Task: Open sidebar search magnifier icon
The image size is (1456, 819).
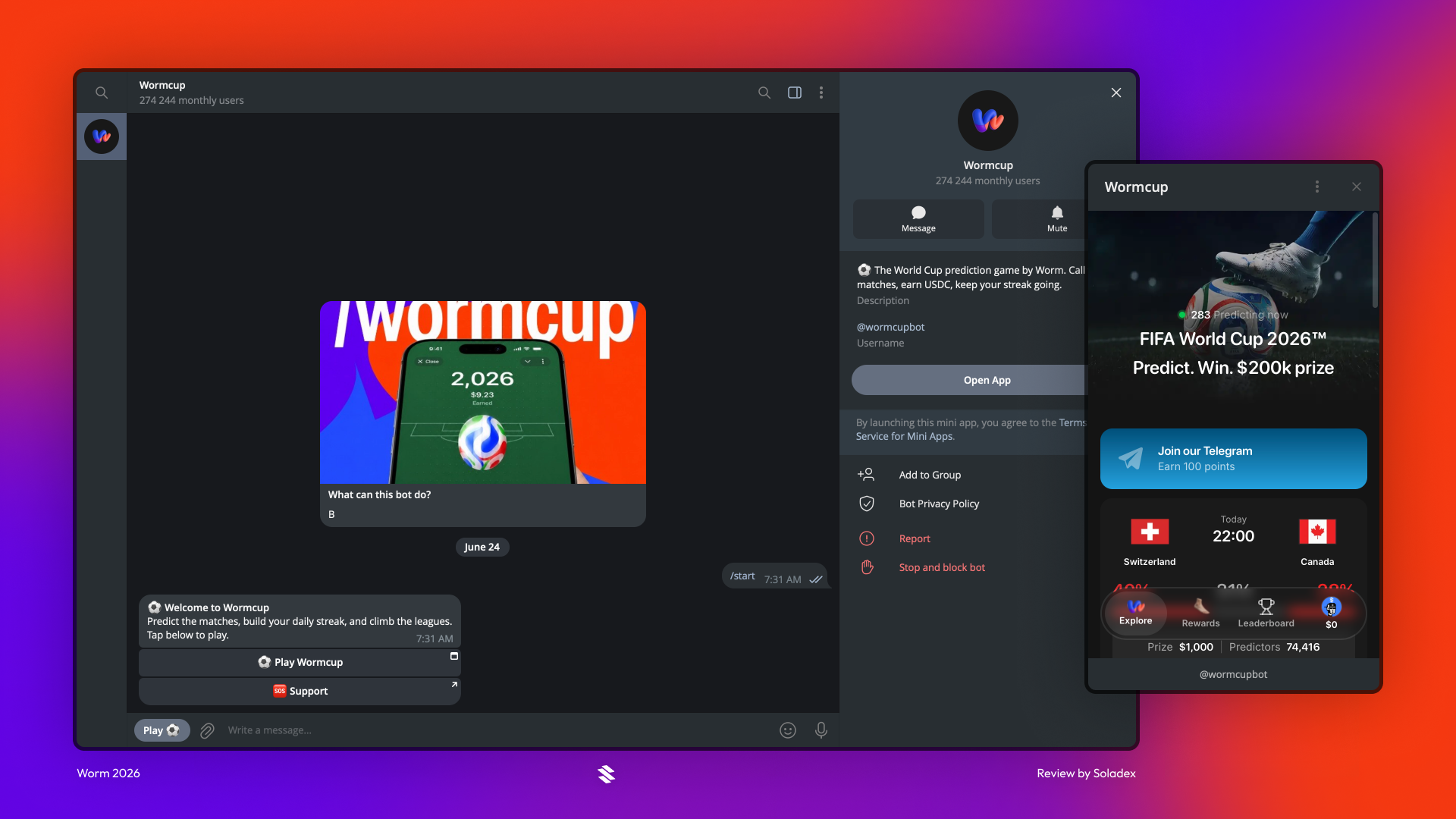Action: click(102, 93)
